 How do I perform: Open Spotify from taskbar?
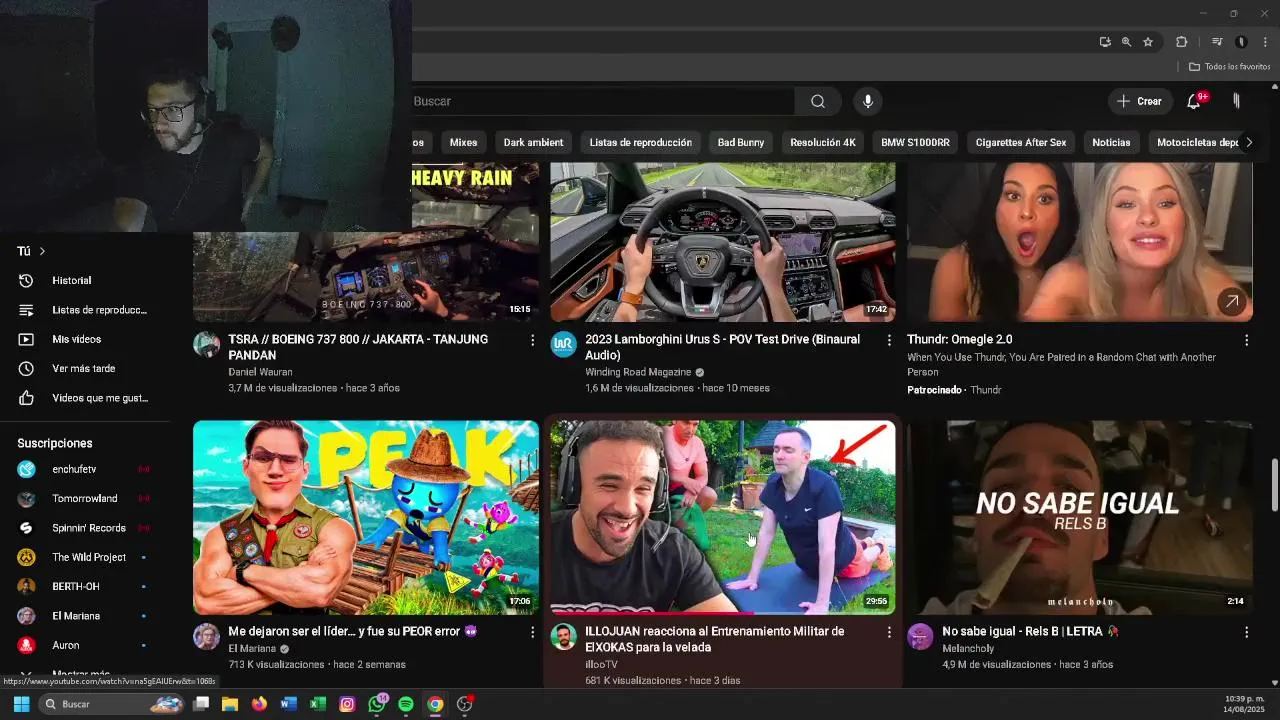click(x=406, y=704)
